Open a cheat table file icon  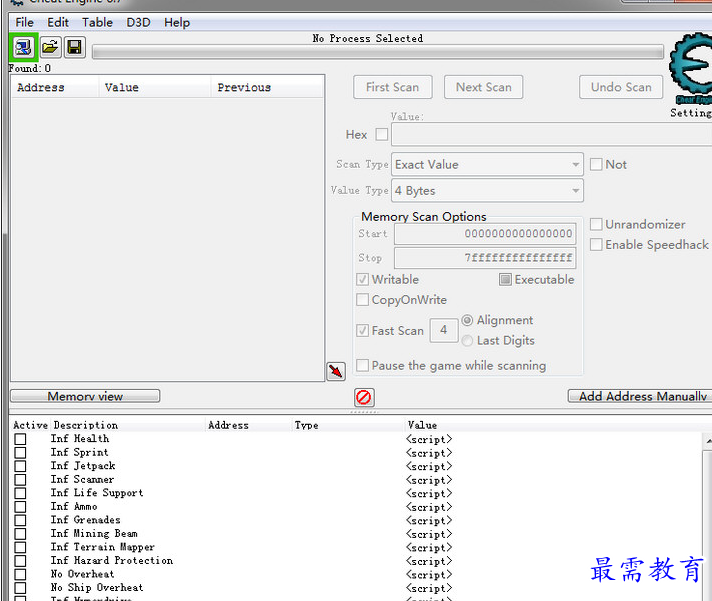[x=50, y=47]
